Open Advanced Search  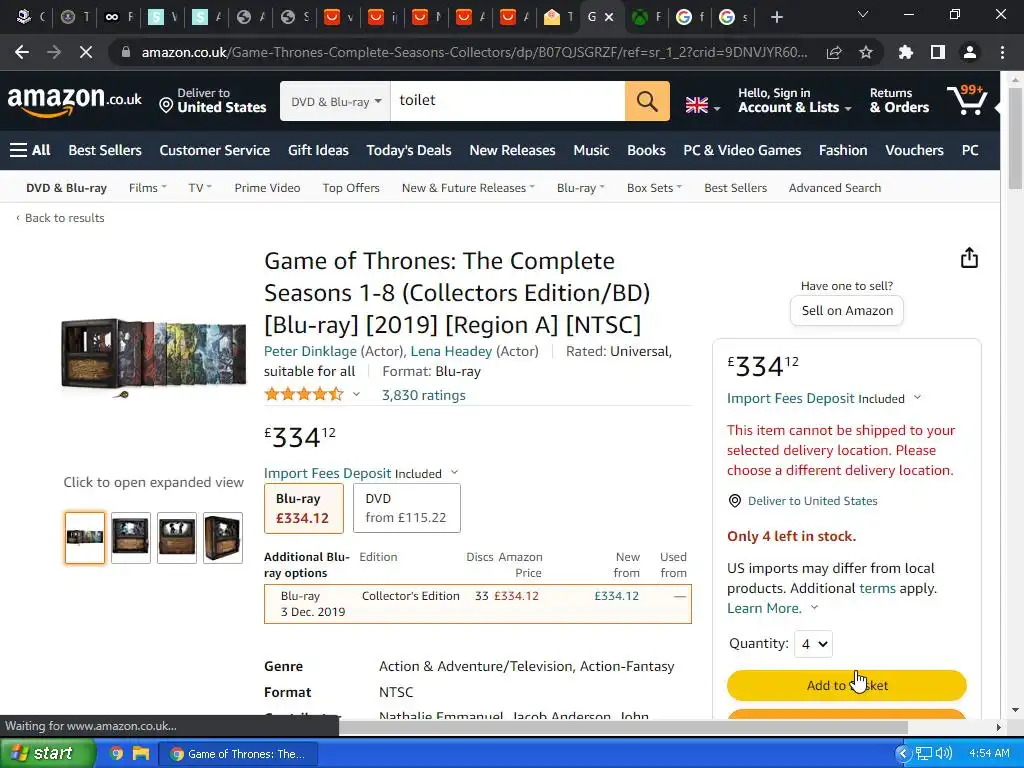(835, 188)
